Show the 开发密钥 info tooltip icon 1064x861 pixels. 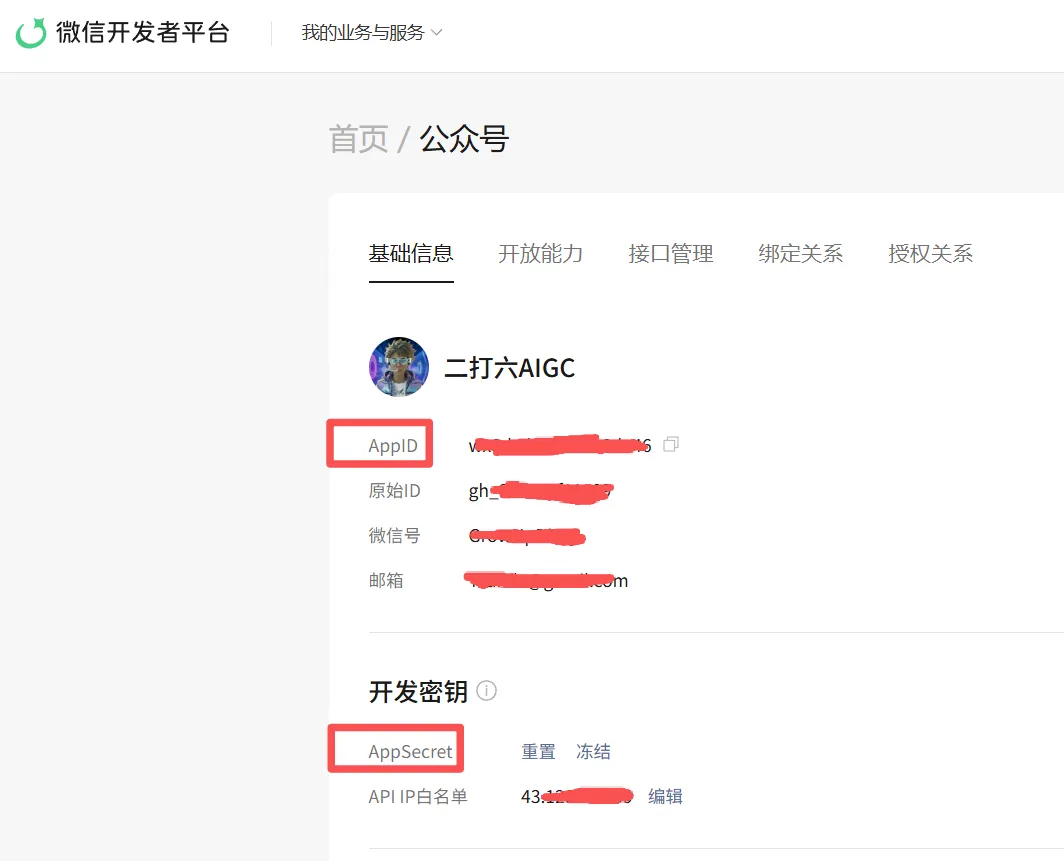coord(487,691)
